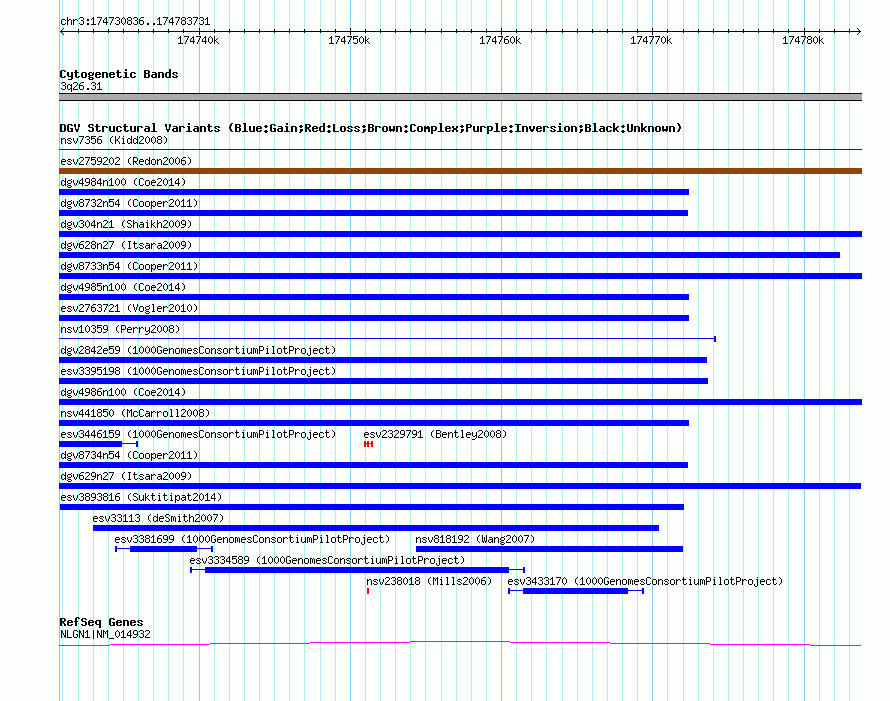This screenshot has height=701, width=890.
Task: Click nsv10359 (Perry2008) label
Action: pyautogui.click(x=120, y=329)
